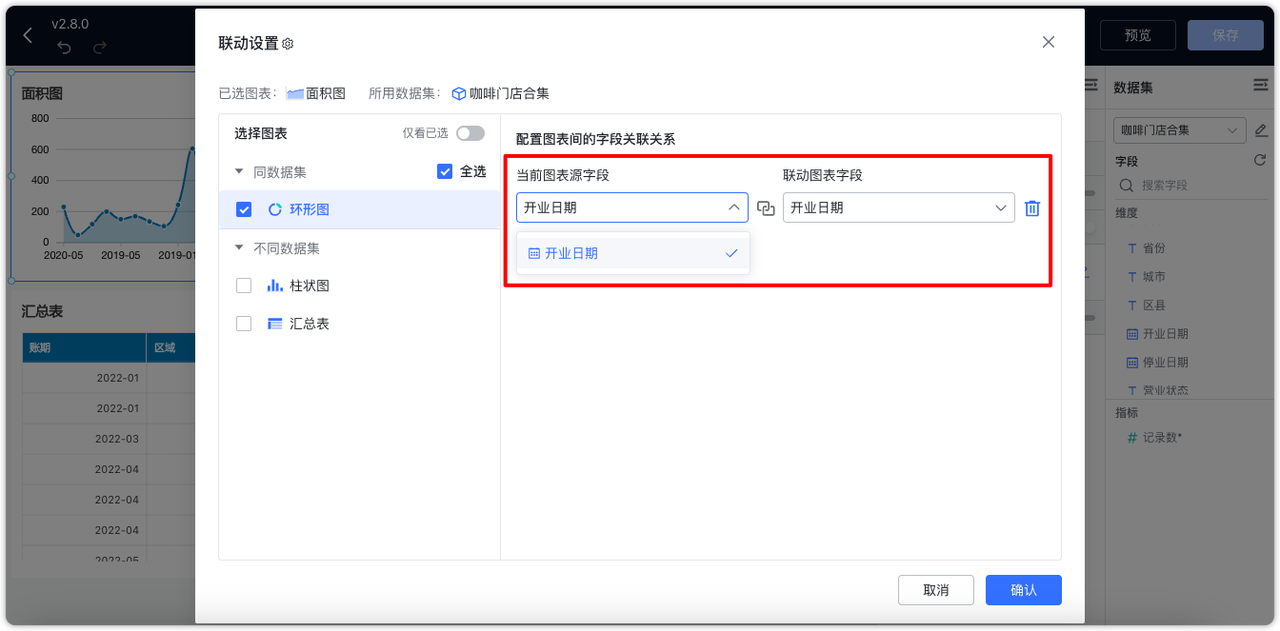The width and height of the screenshot is (1280, 631).
Task: Click the 取消 cancel button
Action: tap(935, 590)
